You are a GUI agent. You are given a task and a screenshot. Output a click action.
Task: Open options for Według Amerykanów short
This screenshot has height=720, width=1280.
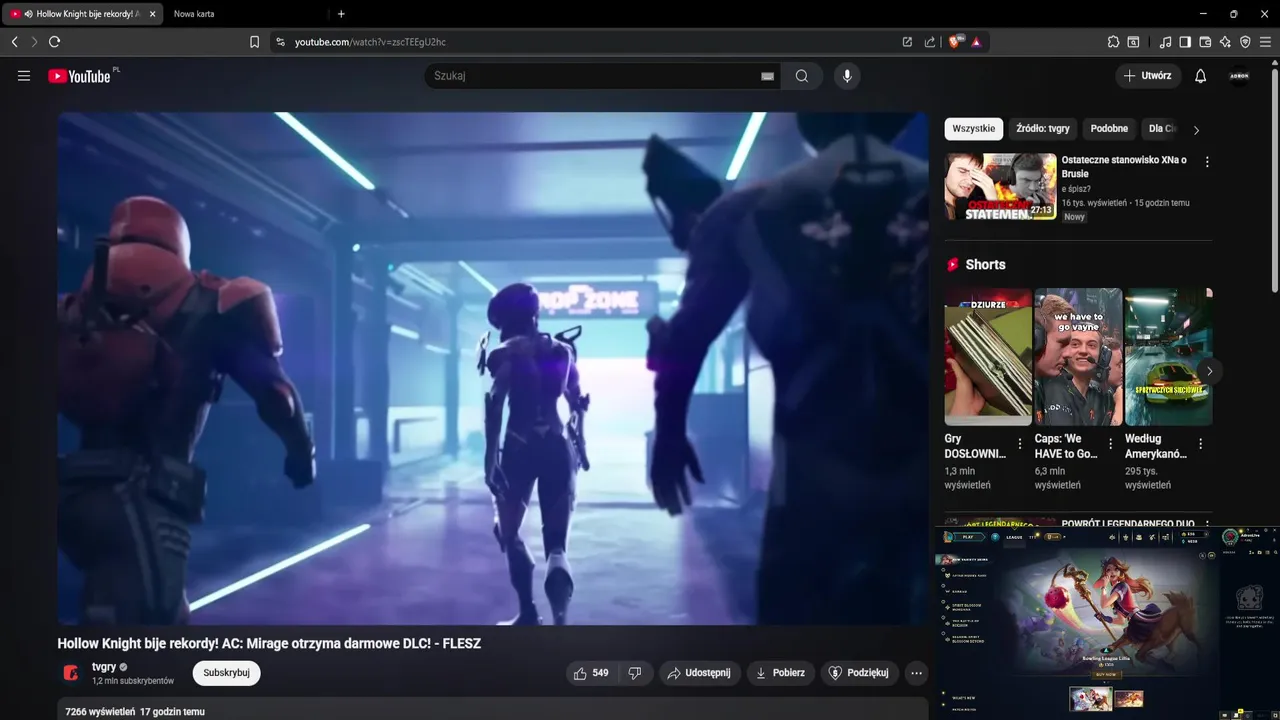click(x=1201, y=444)
